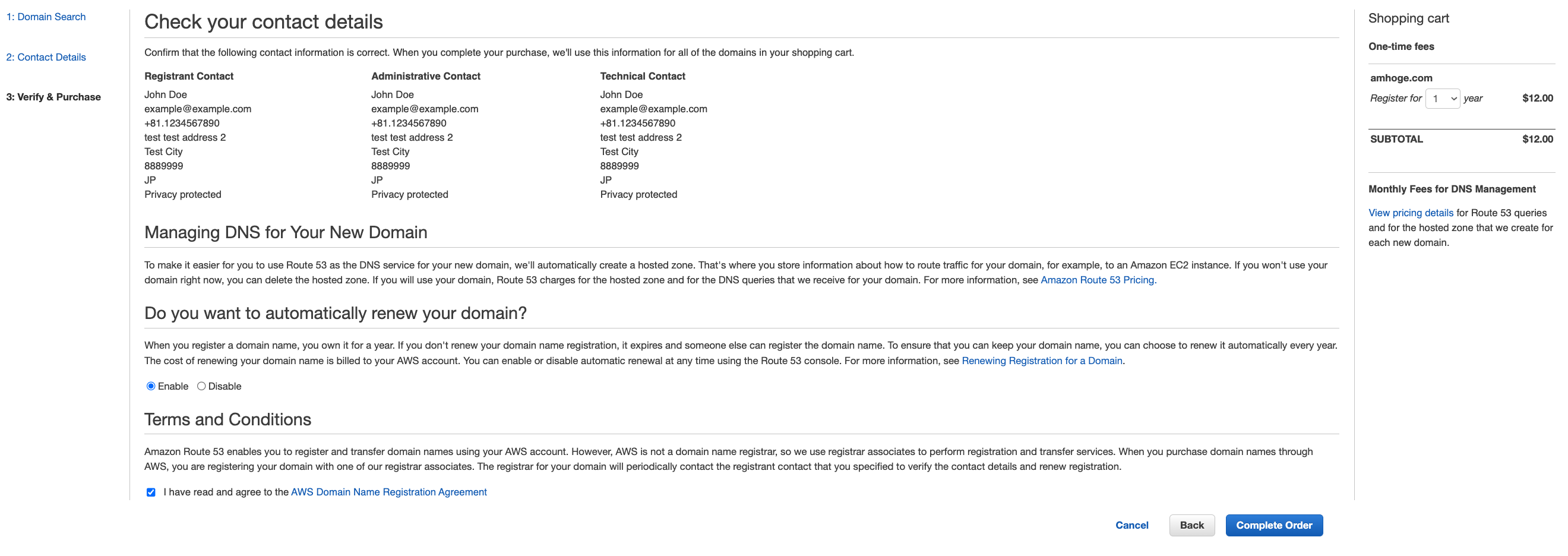Screen dimensions: 1568x556
Task: Go to step 1: Domain Search
Action: pos(46,17)
